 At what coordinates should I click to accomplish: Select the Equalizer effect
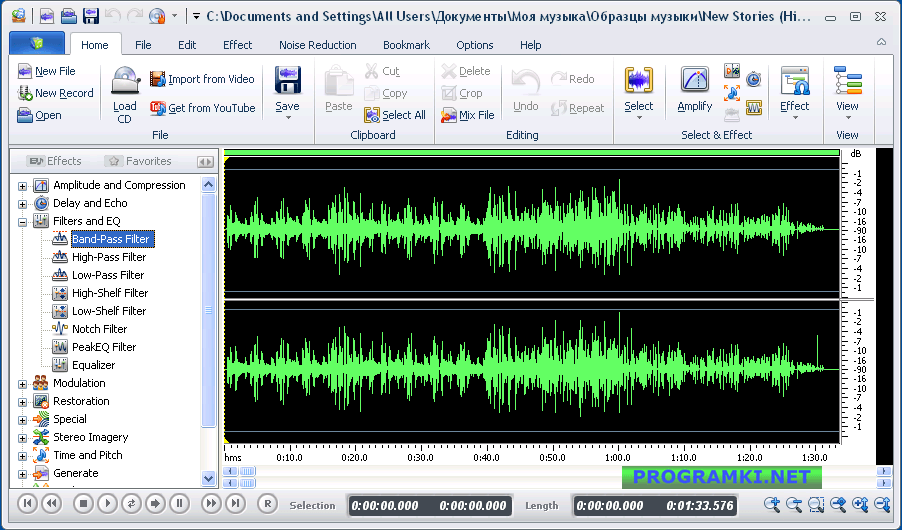[x=93, y=365]
